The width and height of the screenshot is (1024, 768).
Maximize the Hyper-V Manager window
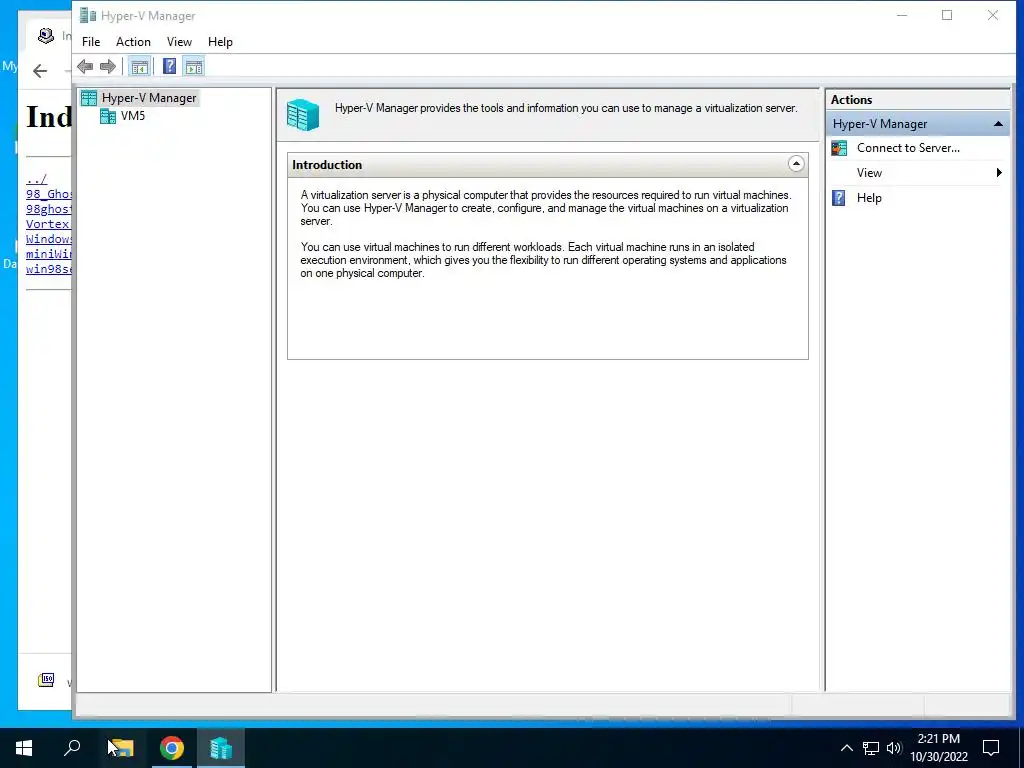point(947,15)
